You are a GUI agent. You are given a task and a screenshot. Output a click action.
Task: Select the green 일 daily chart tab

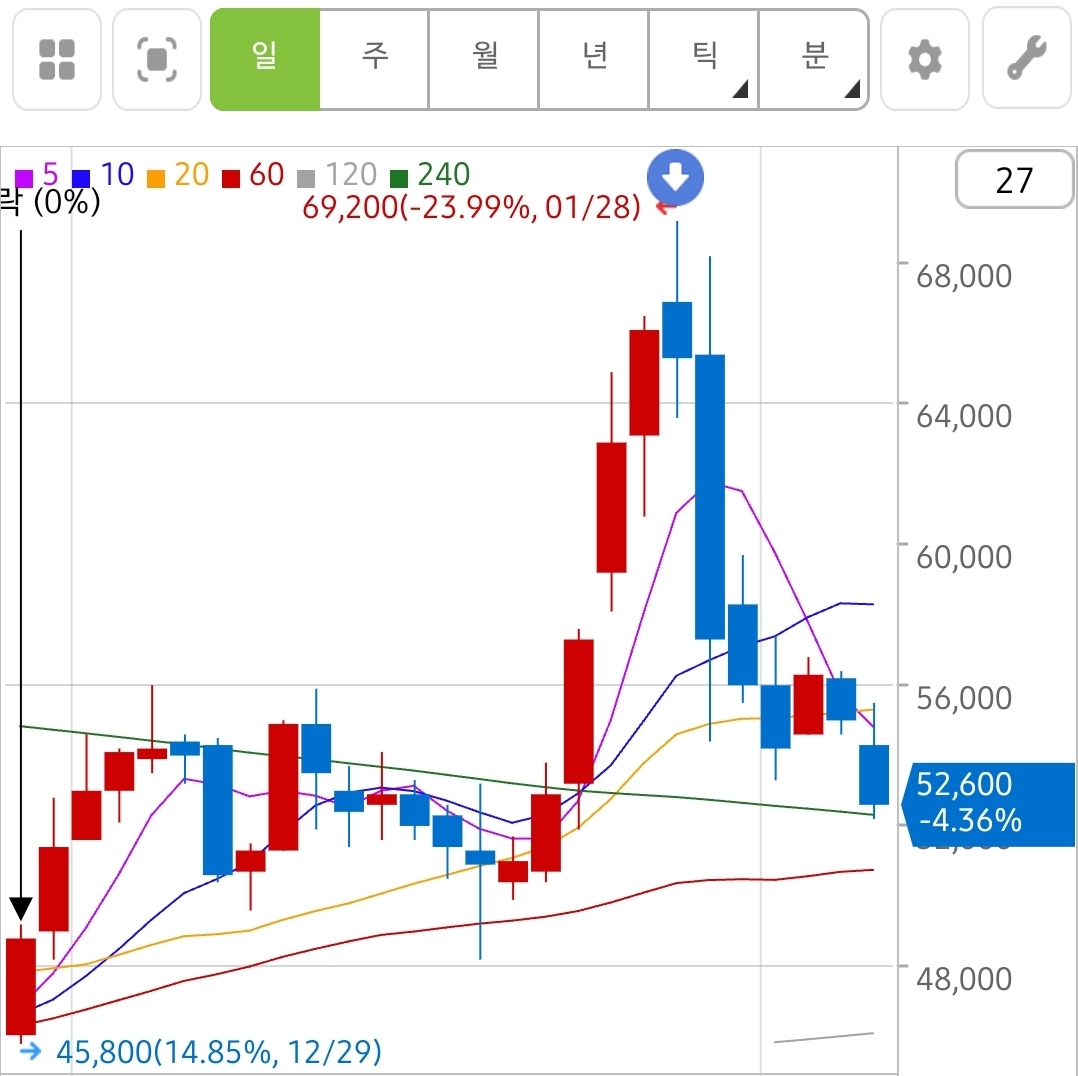click(x=265, y=59)
